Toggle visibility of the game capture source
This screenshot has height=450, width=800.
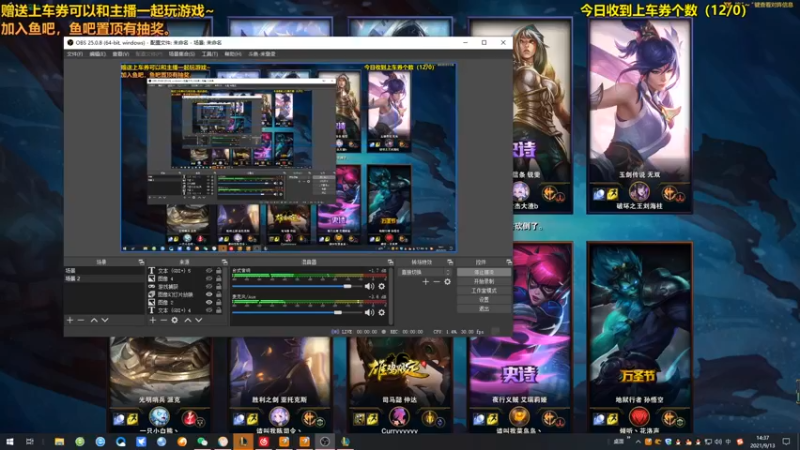tap(209, 287)
